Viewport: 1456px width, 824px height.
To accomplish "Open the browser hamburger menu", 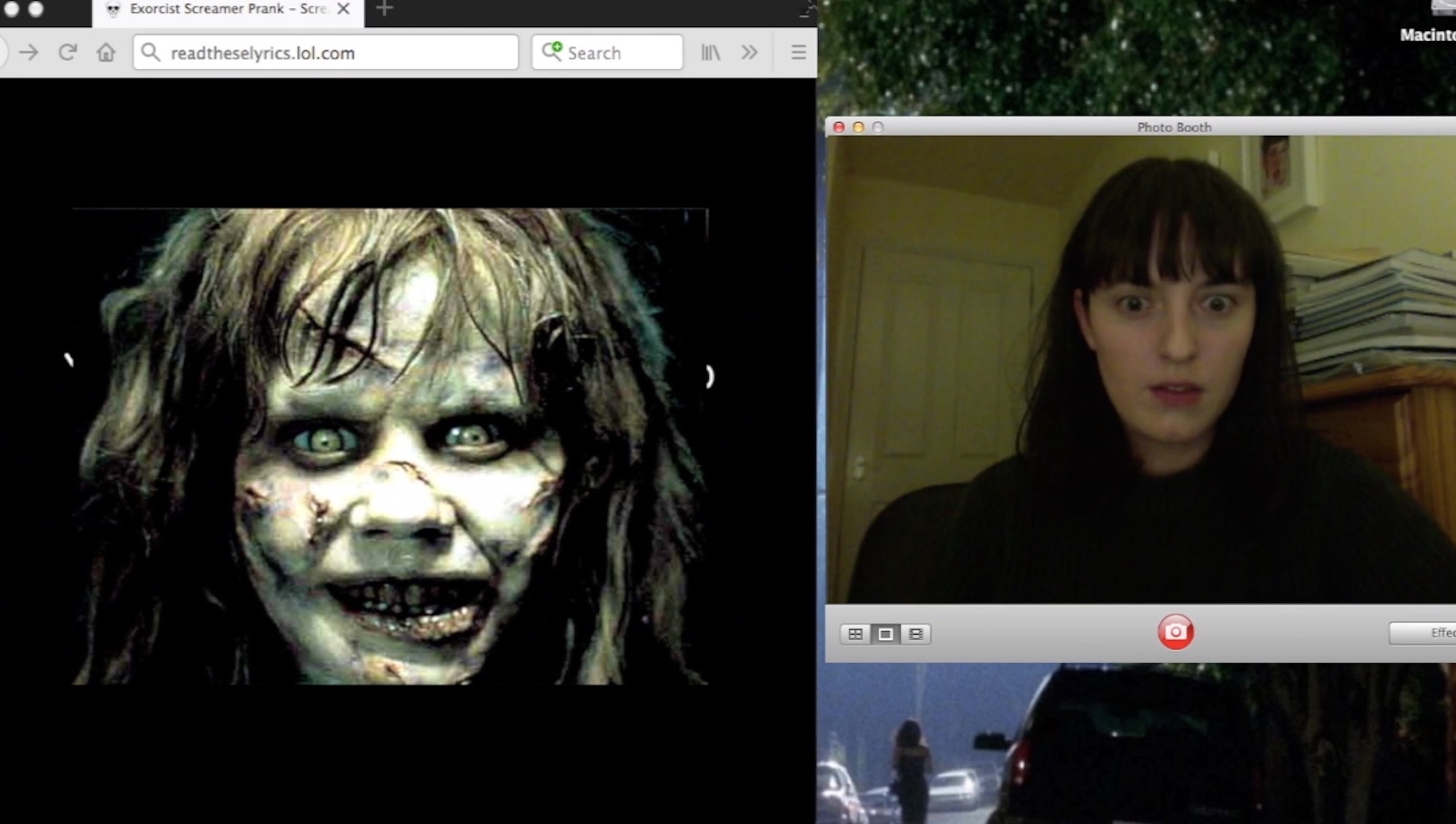I will pos(798,53).
